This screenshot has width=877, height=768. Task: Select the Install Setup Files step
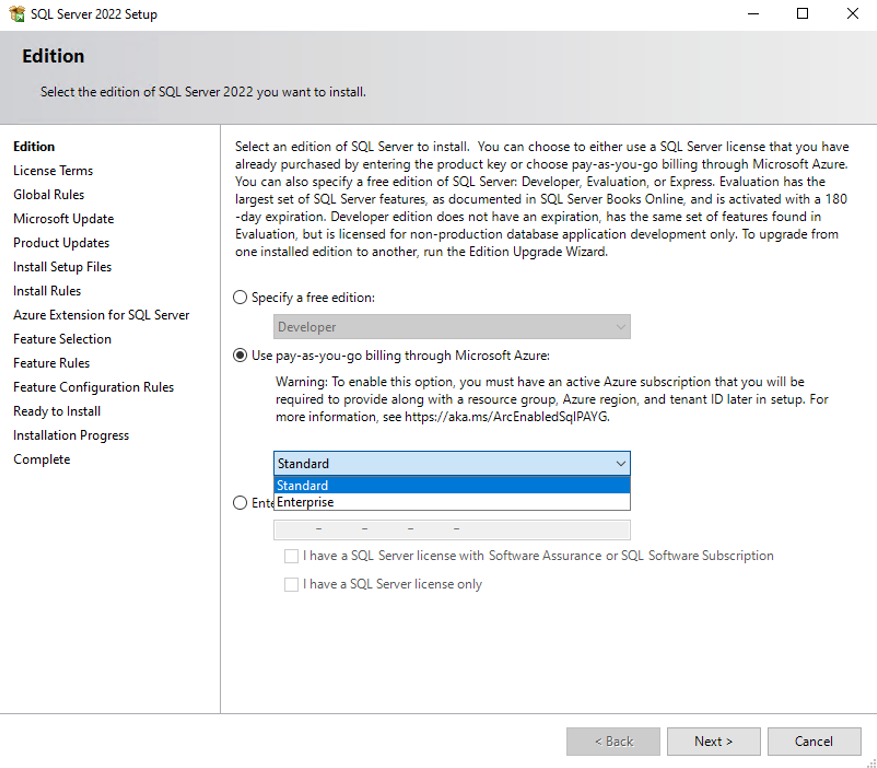(x=63, y=267)
